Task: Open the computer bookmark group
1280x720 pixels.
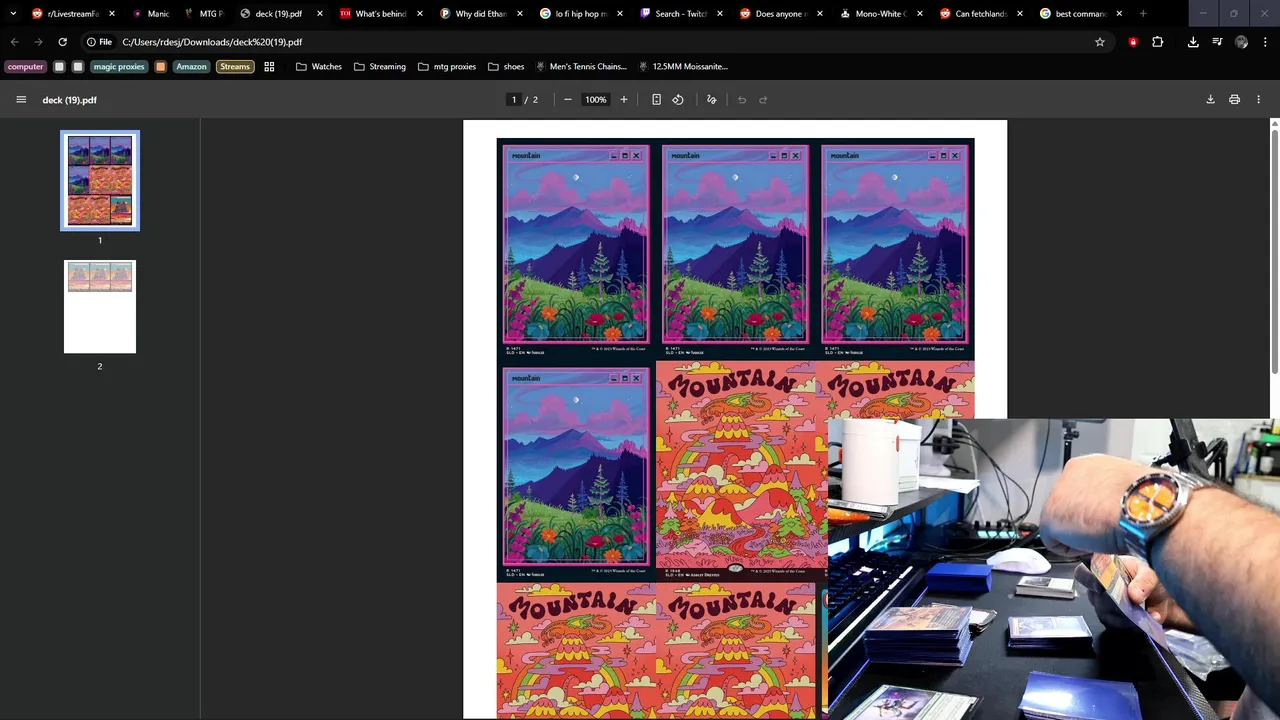Action: click(26, 67)
